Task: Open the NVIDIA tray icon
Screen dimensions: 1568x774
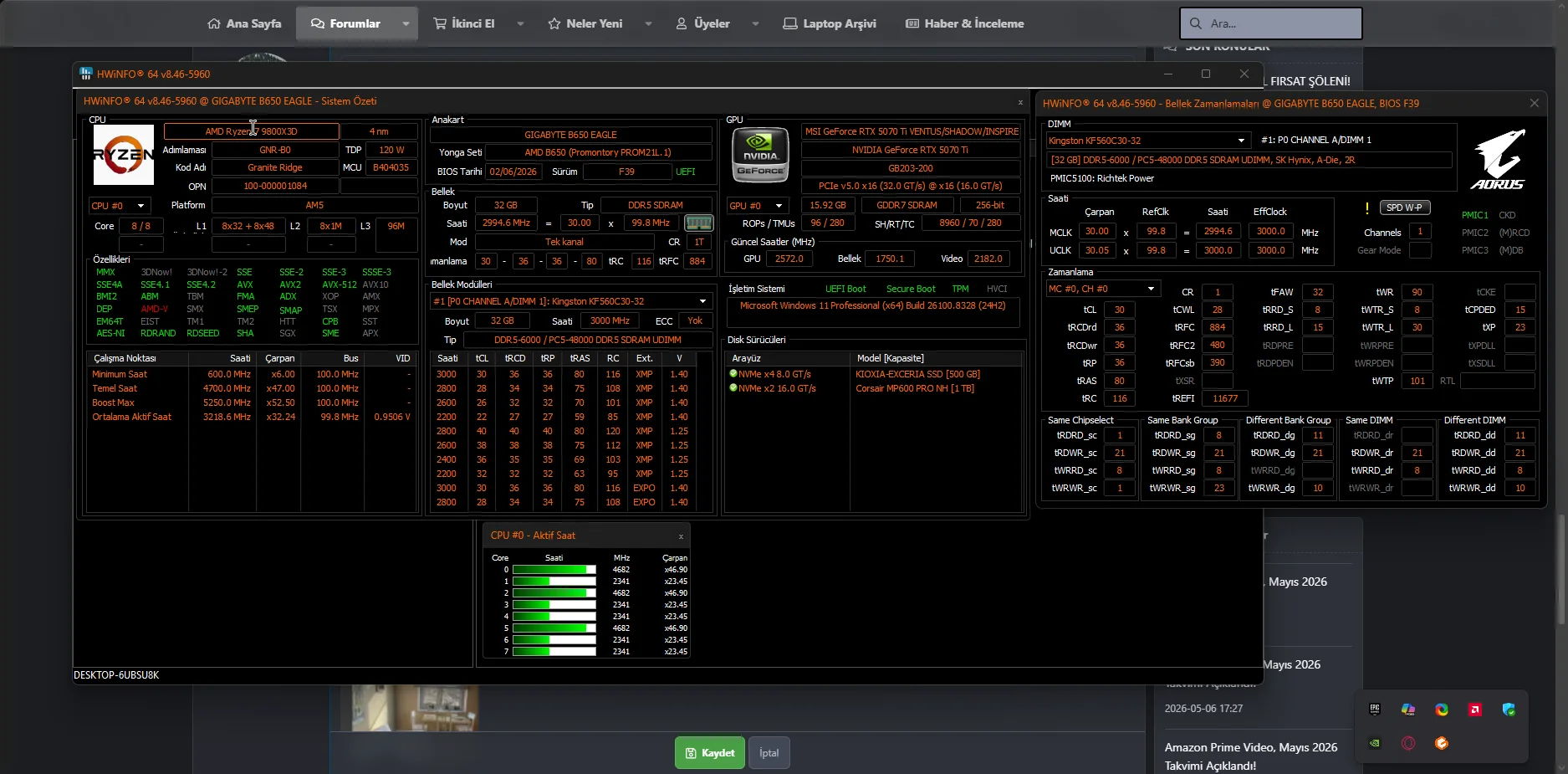Action: [1375, 743]
